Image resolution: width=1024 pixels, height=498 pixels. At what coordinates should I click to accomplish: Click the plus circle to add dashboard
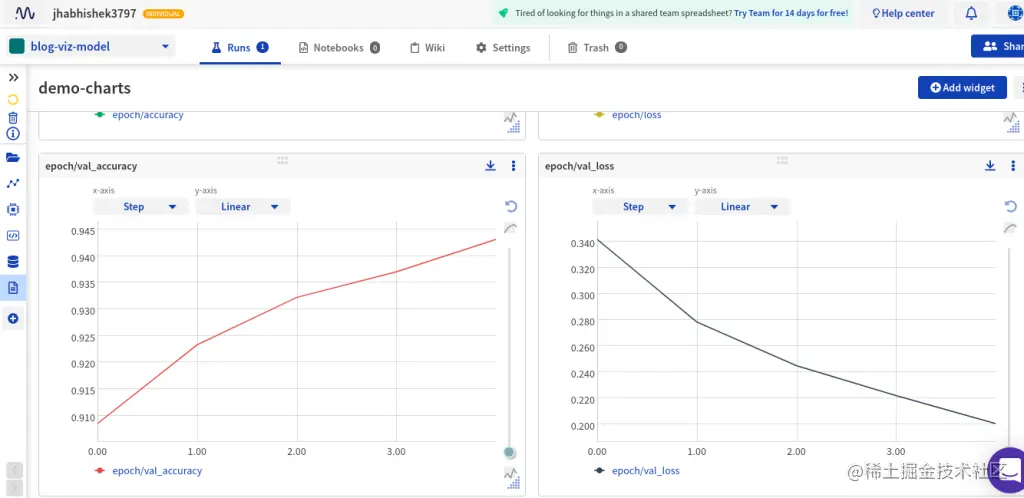coord(13,319)
